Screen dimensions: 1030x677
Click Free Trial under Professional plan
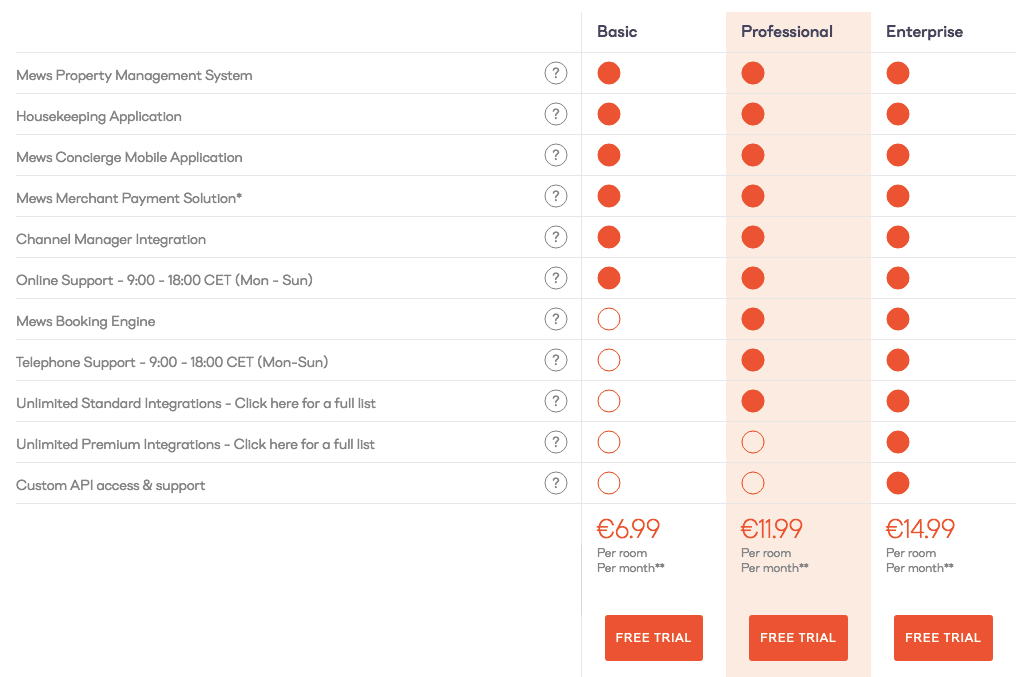point(798,638)
